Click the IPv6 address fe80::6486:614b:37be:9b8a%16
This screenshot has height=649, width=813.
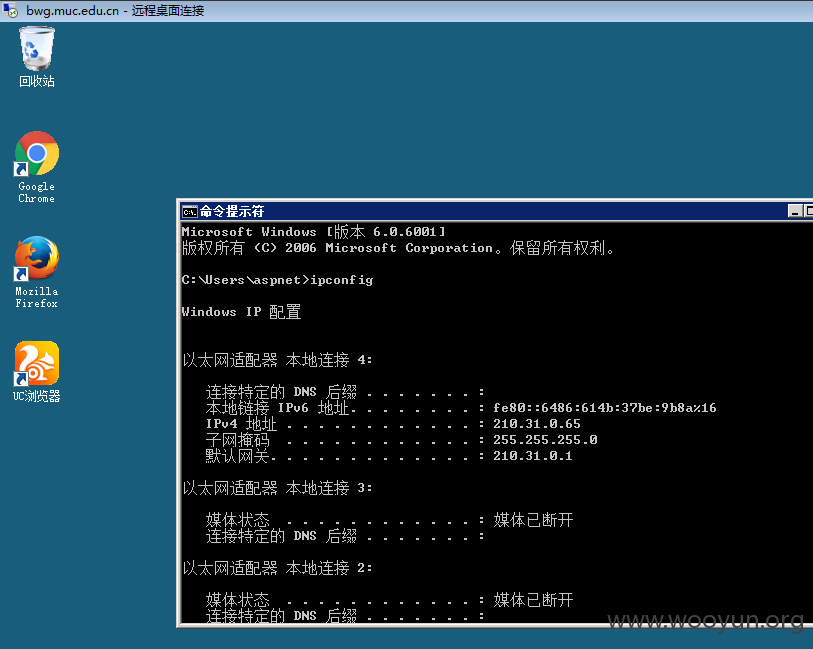[x=605, y=408]
